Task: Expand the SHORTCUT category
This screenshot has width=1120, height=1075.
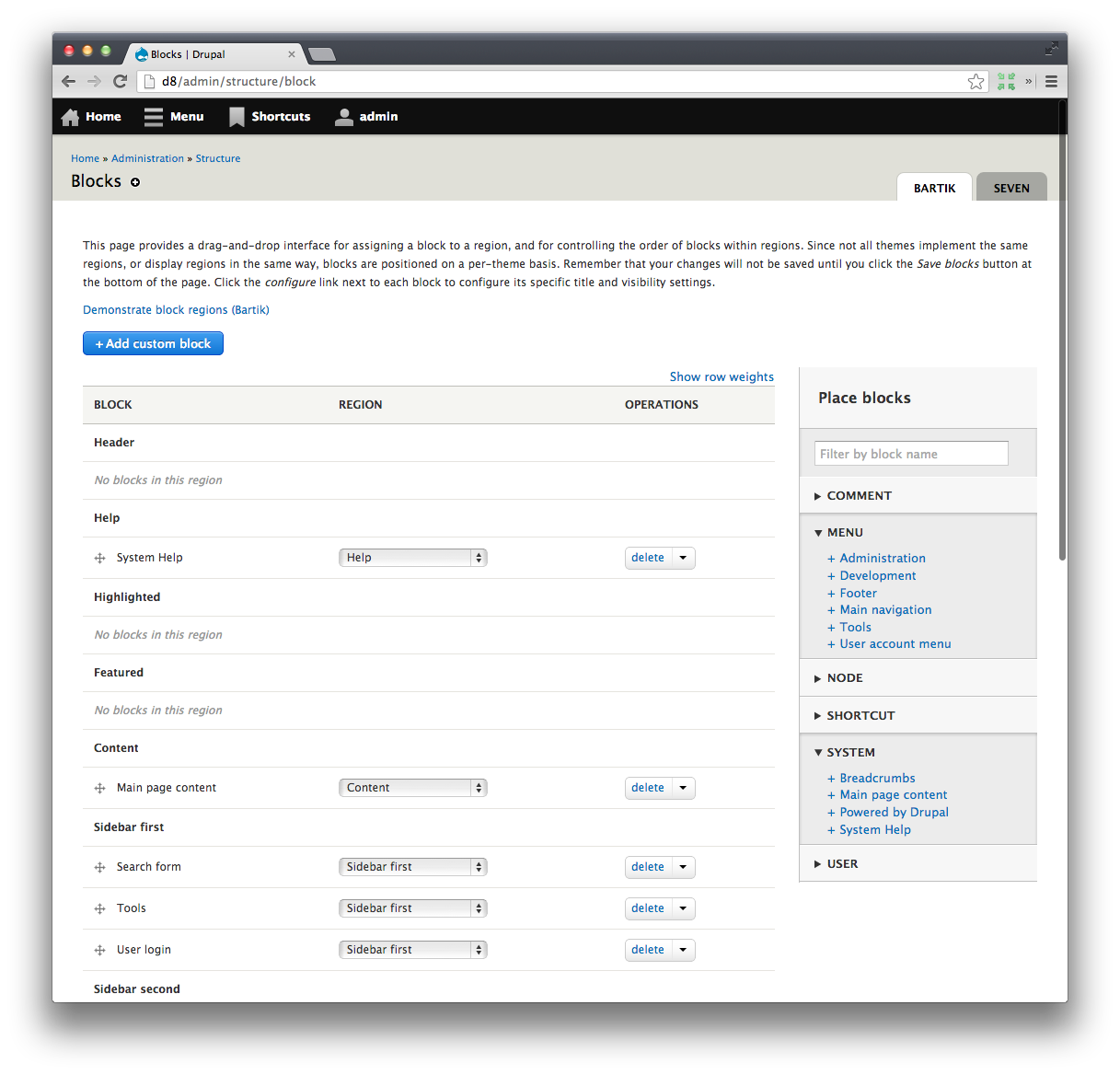Action: click(x=918, y=715)
